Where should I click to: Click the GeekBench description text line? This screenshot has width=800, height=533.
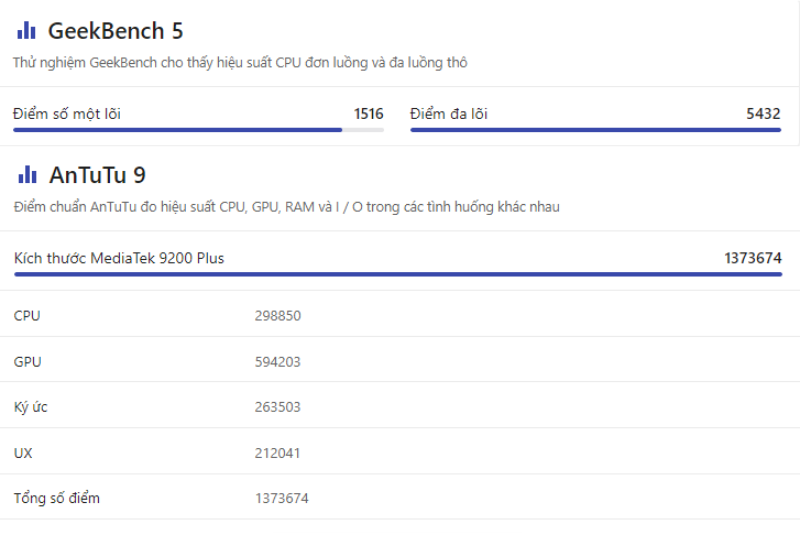pyautogui.click(x=240, y=63)
